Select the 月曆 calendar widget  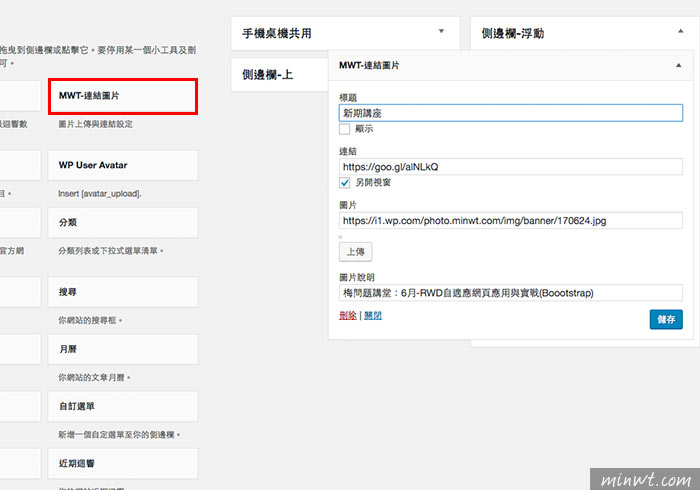[x=123, y=349]
